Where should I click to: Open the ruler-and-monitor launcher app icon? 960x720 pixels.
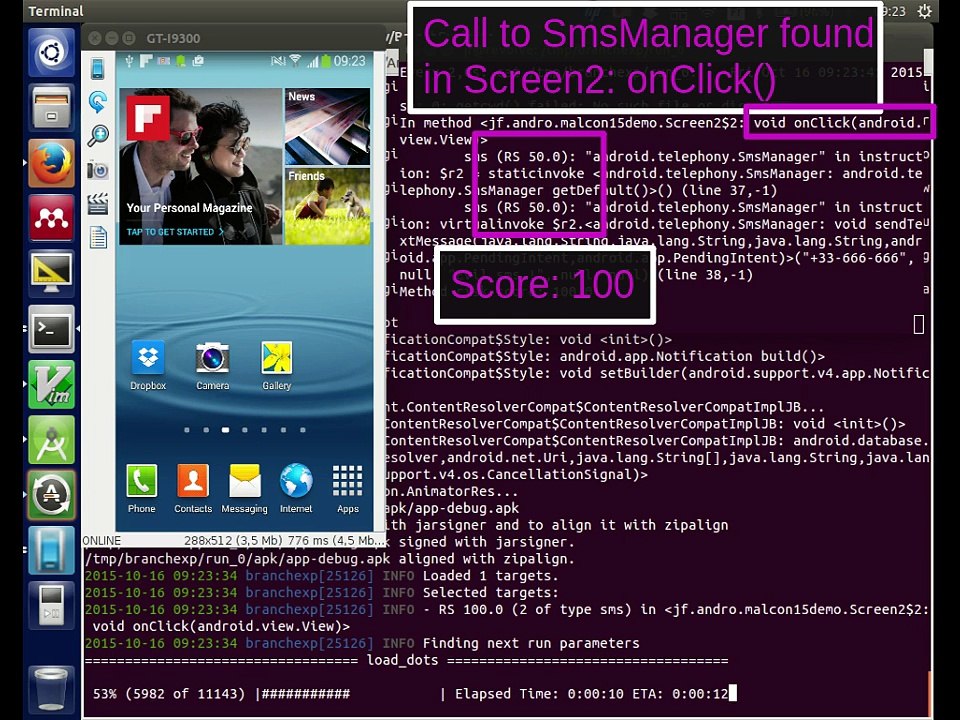coord(51,273)
